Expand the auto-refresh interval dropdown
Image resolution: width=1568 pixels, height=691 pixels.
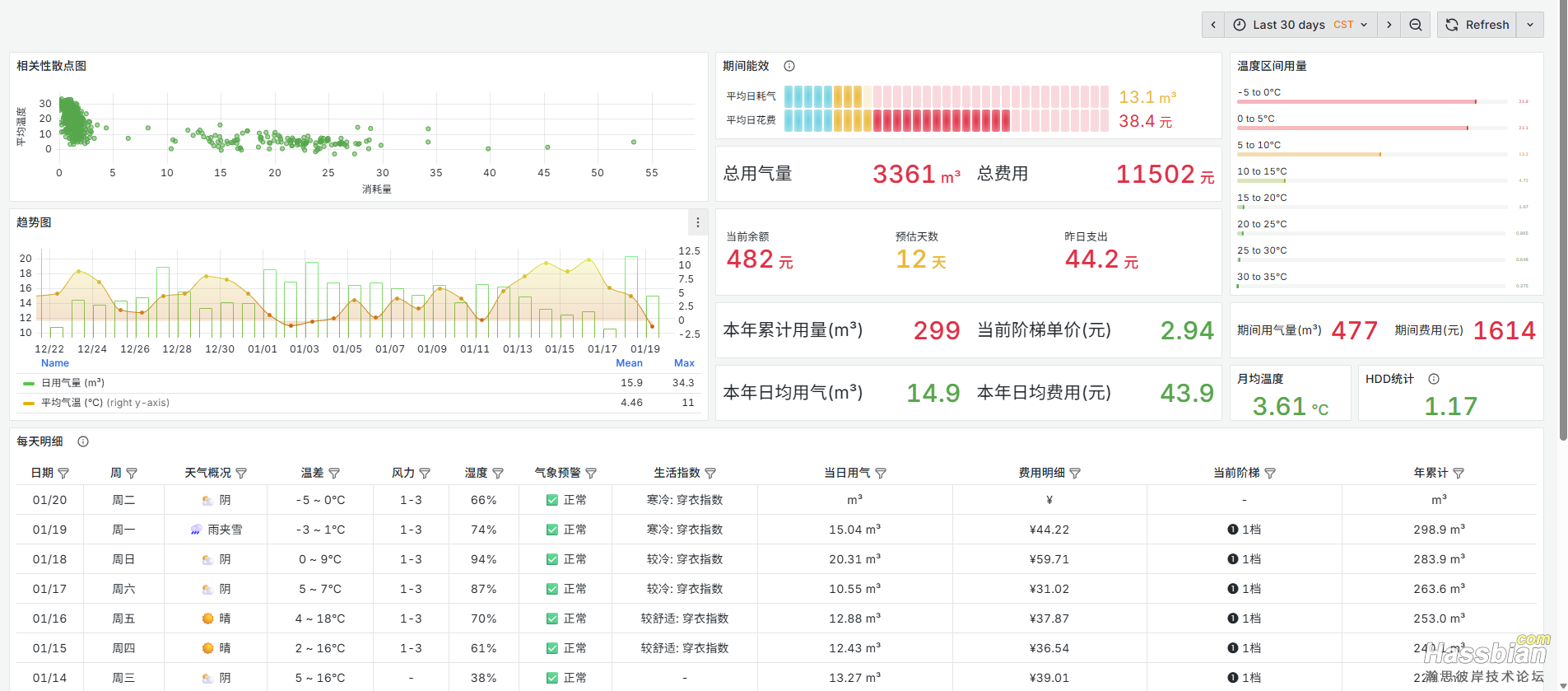pyautogui.click(x=1530, y=25)
